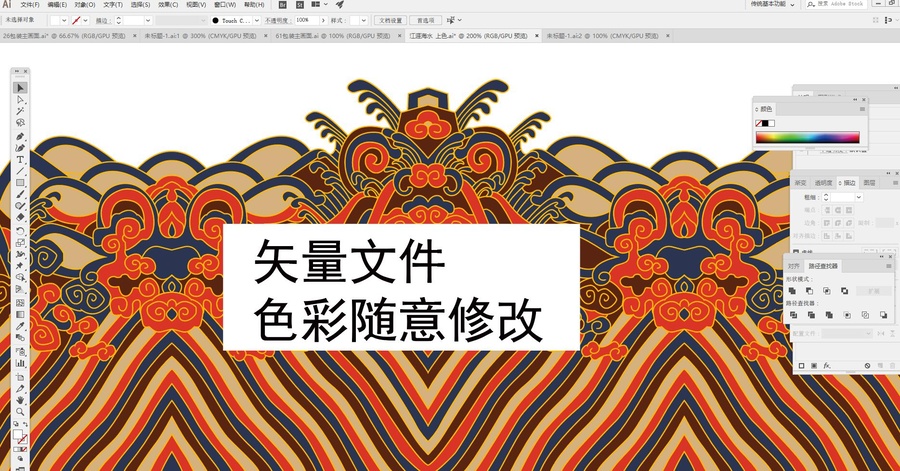900x471 pixels.
Task: Expand the opacity 100% arrow
Action: tap(324, 21)
